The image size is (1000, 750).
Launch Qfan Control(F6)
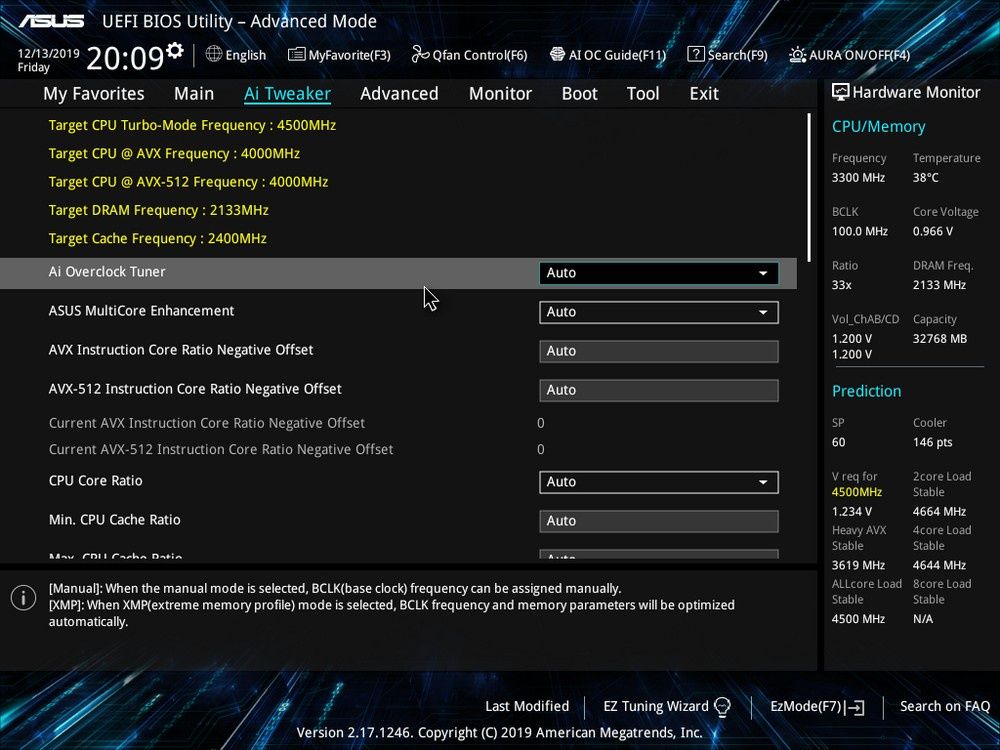[469, 55]
